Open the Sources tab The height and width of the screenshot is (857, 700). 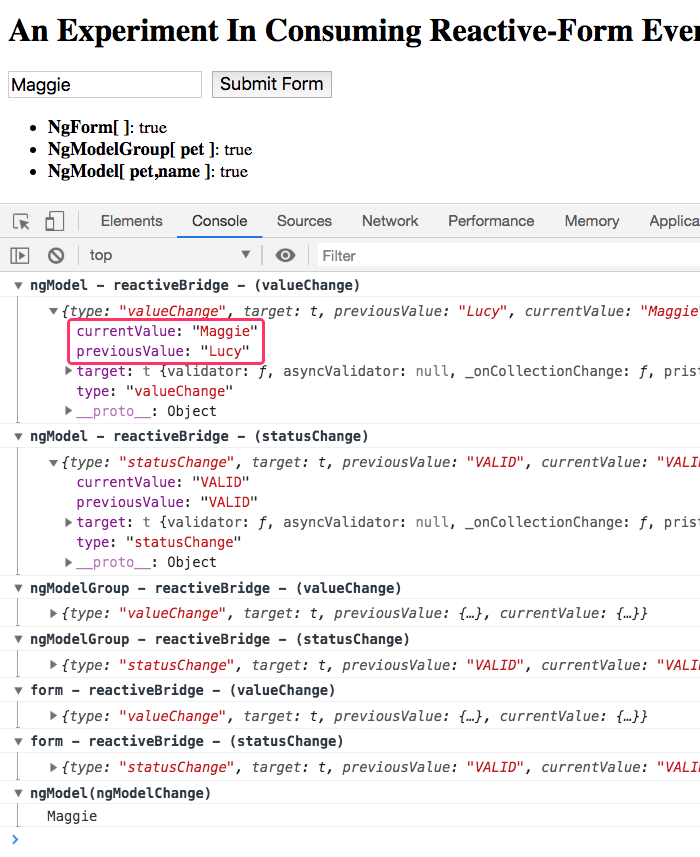[x=304, y=221]
